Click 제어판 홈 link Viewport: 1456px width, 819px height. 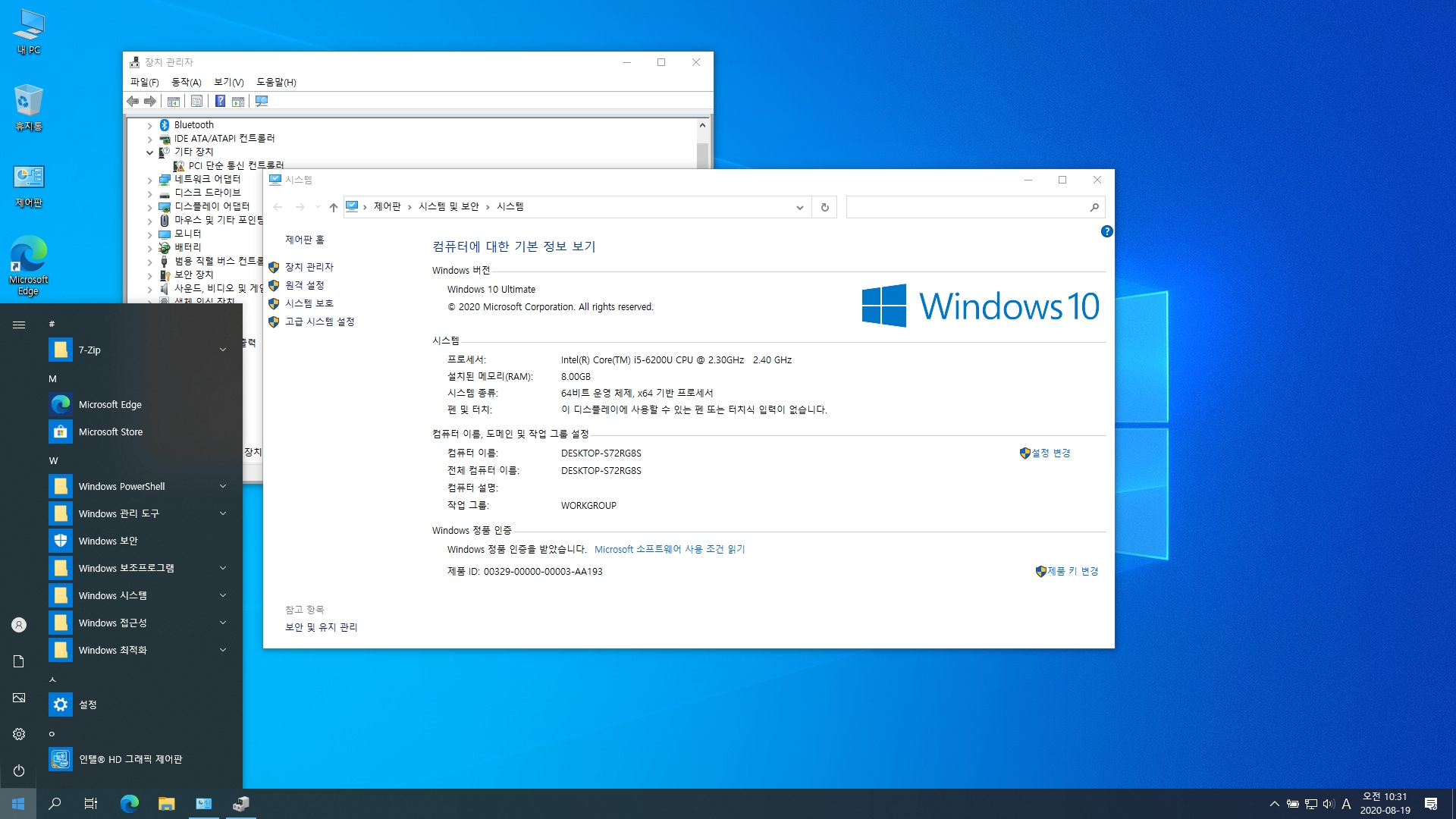coord(304,240)
